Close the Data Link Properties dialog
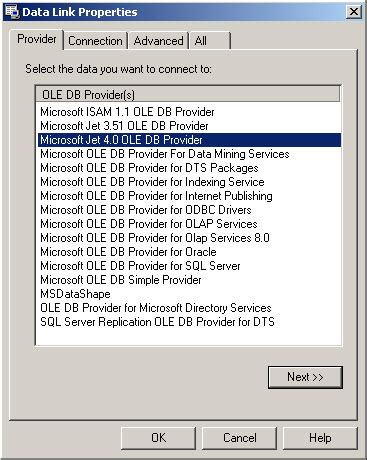The height and width of the screenshot is (460, 367). tap(353, 12)
